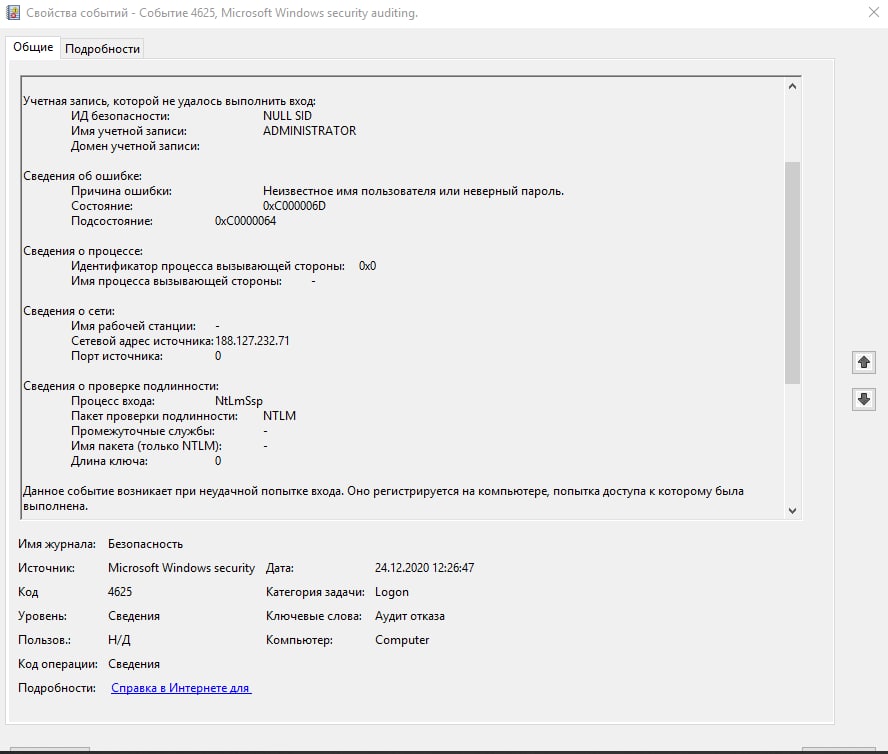Click Сведения value next to Уровень
This screenshot has height=754, width=888.
click(134, 616)
